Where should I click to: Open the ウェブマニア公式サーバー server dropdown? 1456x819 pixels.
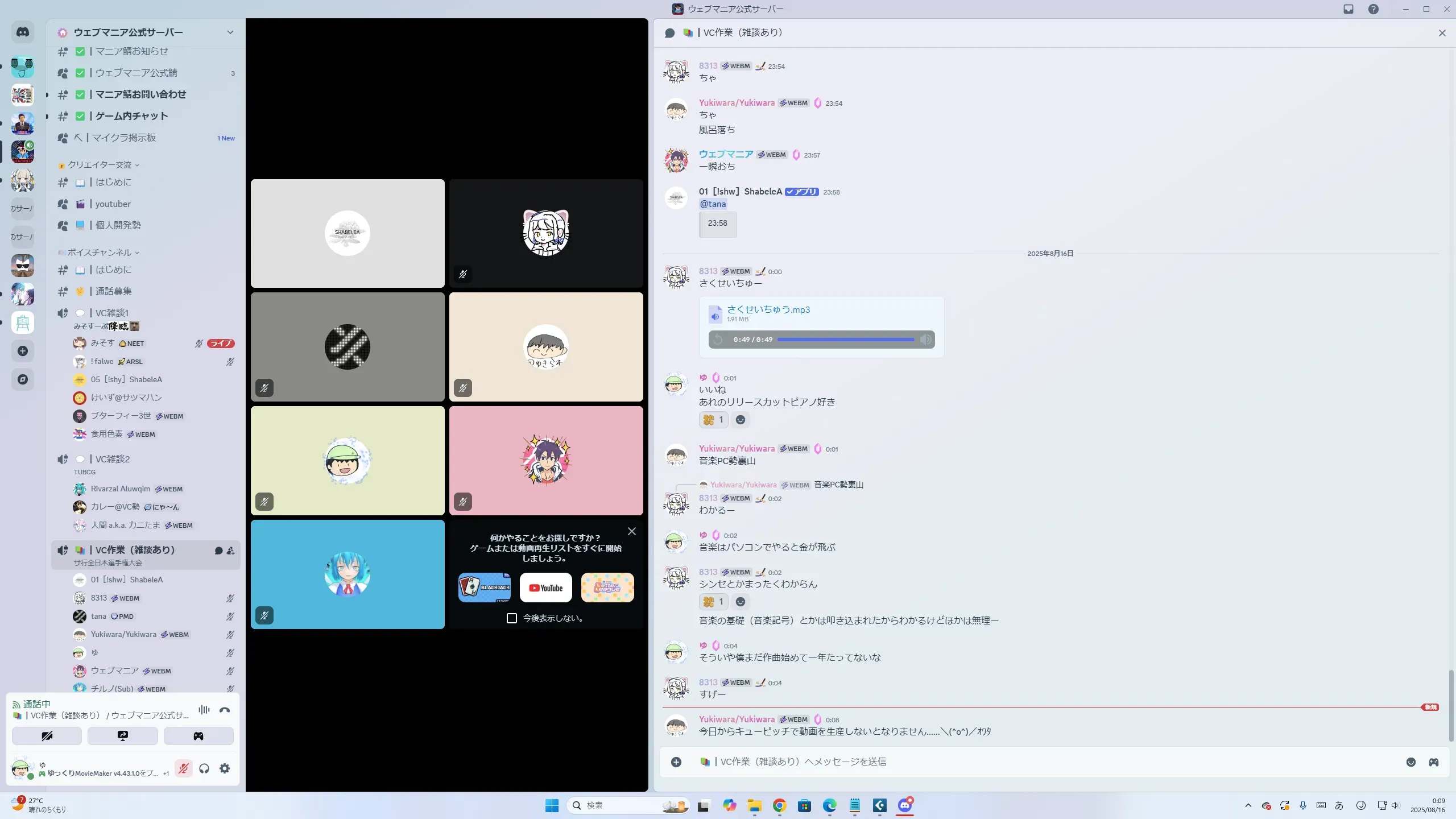(x=230, y=32)
